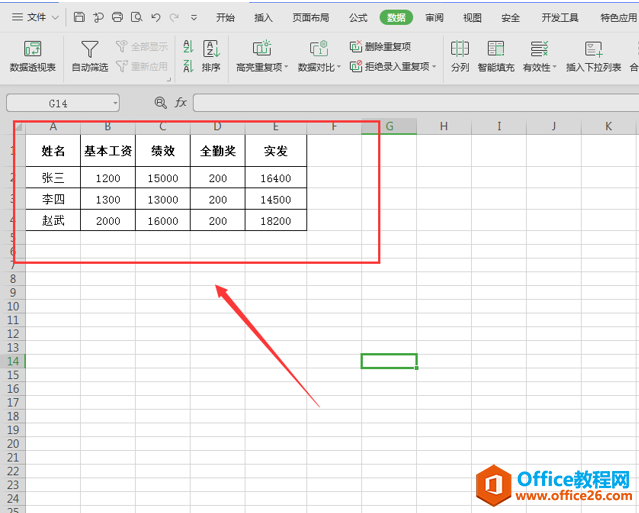This screenshot has height=513, width=639.
Task: Click the Undo arrow icon
Action: coord(155,17)
